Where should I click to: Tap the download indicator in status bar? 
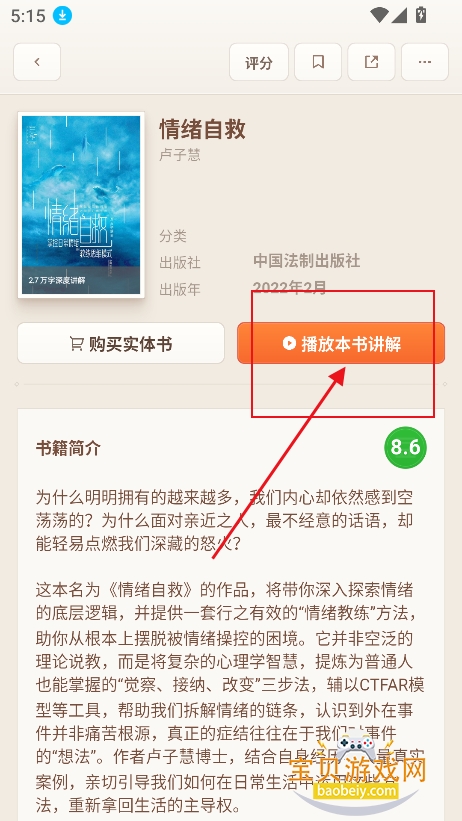point(62,16)
